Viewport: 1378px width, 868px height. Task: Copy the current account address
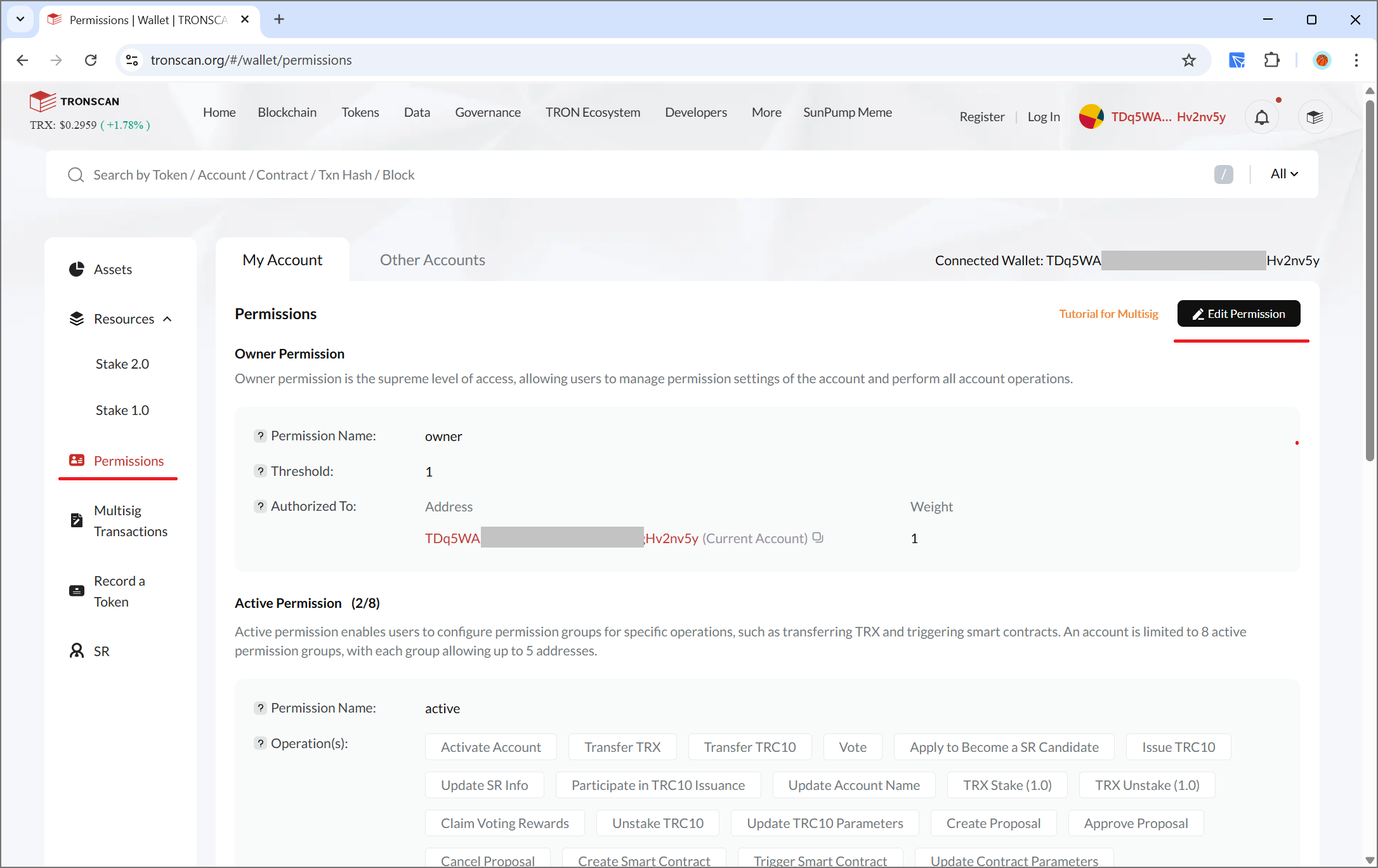pos(818,538)
